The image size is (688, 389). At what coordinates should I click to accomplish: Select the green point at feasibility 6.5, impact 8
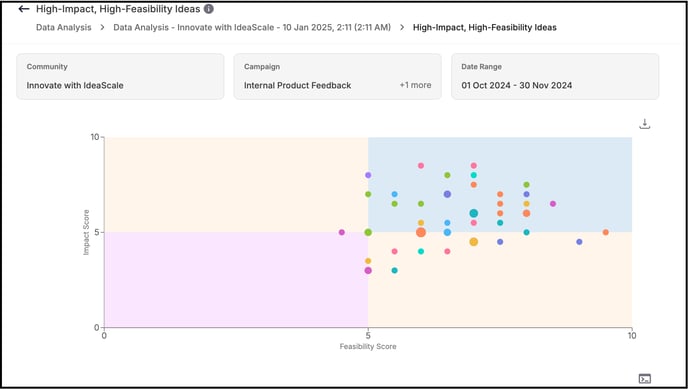tap(447, 175)
